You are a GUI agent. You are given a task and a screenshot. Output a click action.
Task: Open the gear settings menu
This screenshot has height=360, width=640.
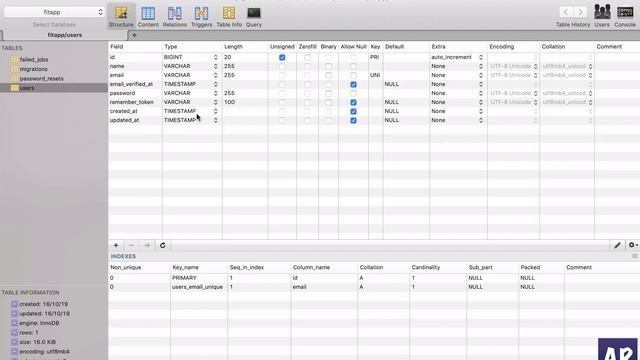[633, 245]
